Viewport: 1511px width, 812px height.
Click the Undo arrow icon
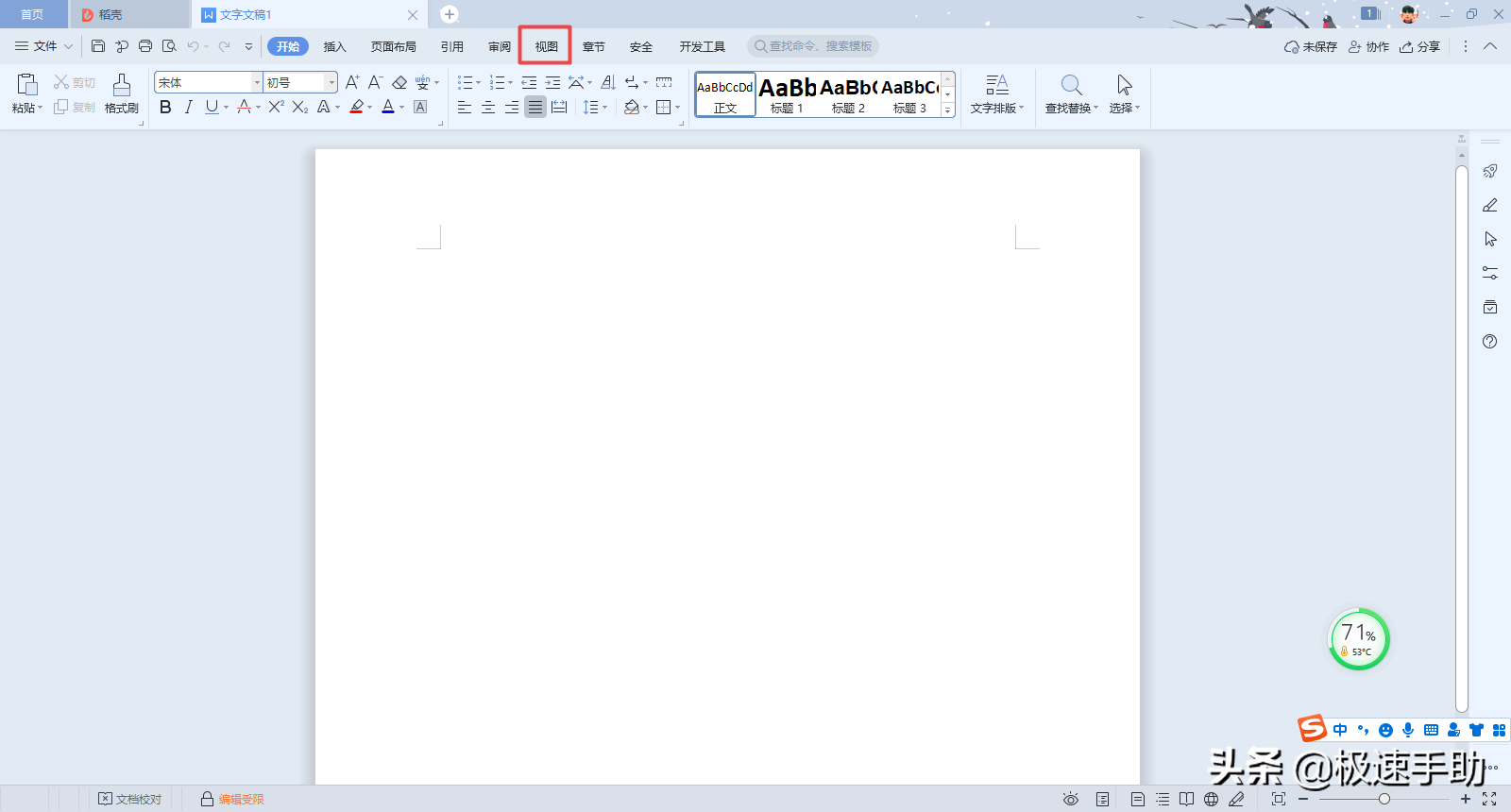193,46
